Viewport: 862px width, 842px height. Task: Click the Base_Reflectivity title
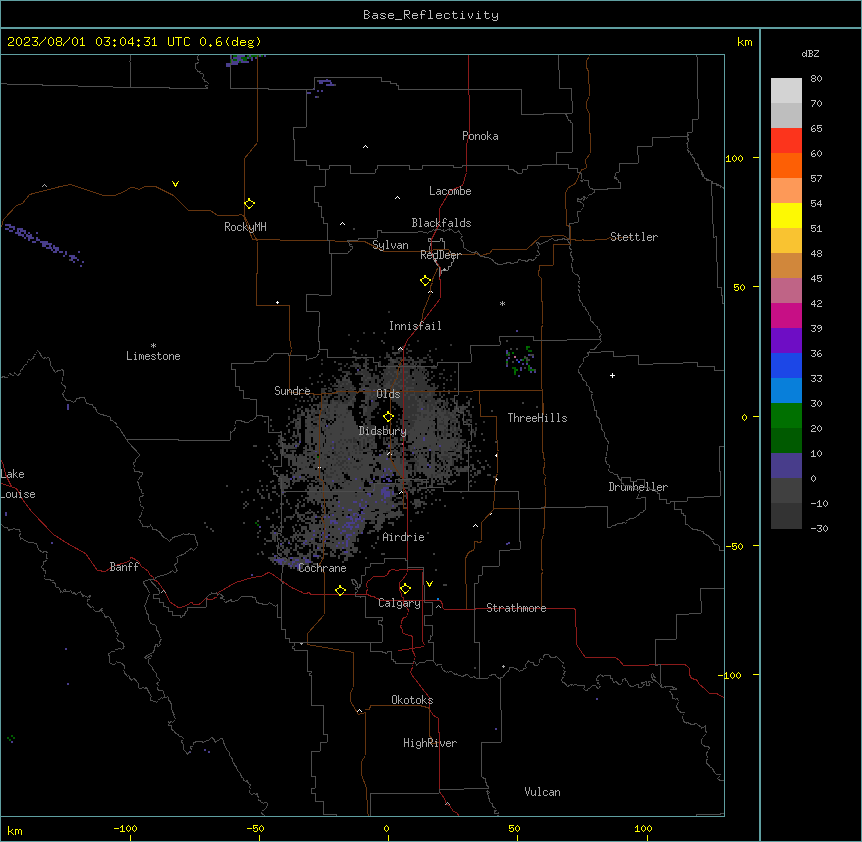point(431,15)
